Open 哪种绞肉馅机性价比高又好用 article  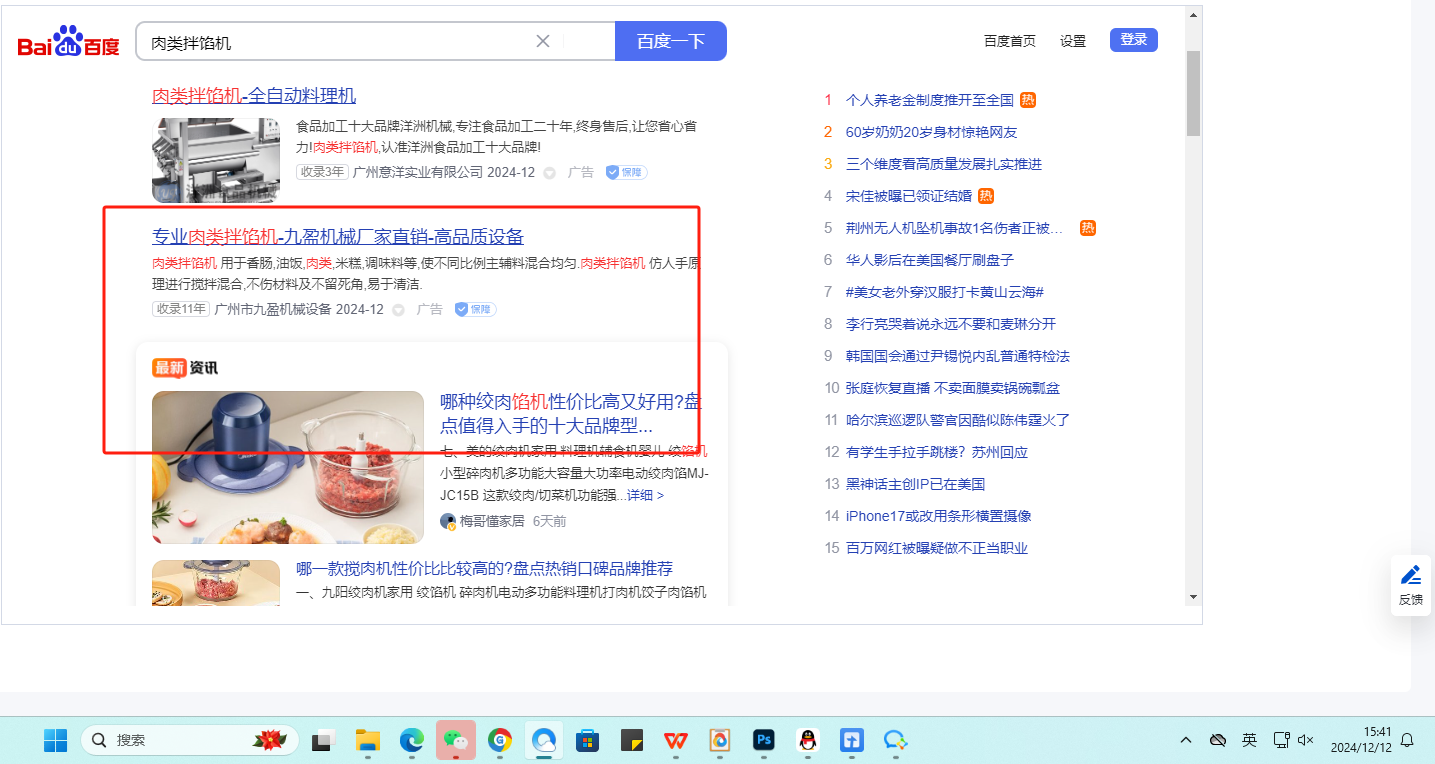click(x=571, y=415)
